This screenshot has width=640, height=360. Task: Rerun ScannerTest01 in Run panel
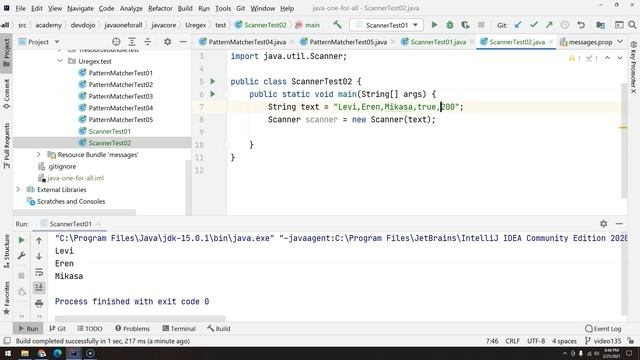coord(21,240)
